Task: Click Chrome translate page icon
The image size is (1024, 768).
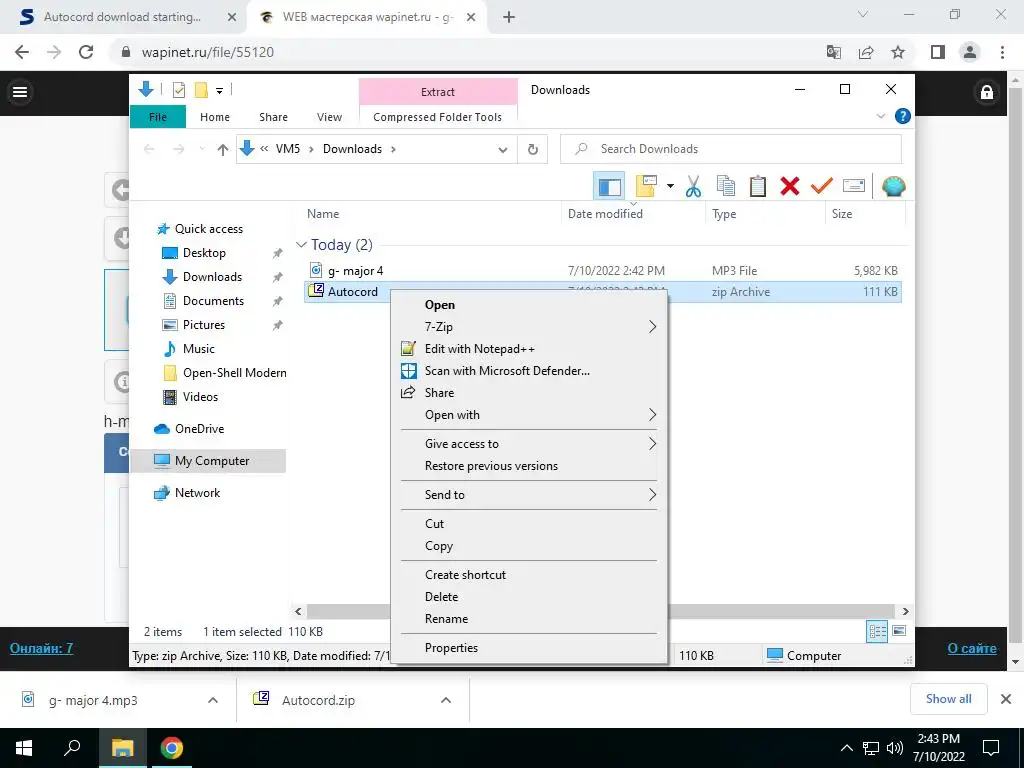Action: pos(834,52)
